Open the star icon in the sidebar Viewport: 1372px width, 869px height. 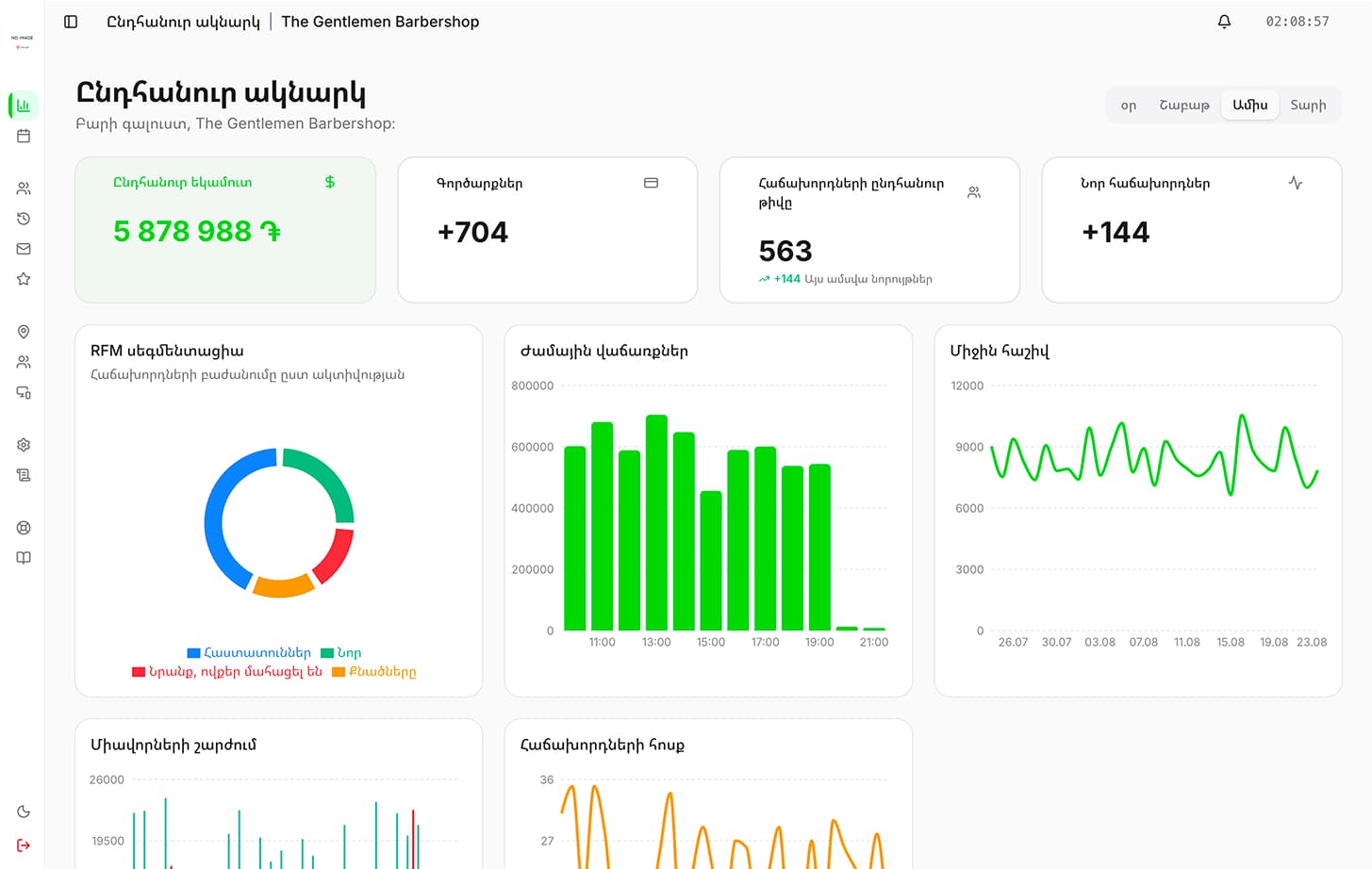tap(24, 279)
